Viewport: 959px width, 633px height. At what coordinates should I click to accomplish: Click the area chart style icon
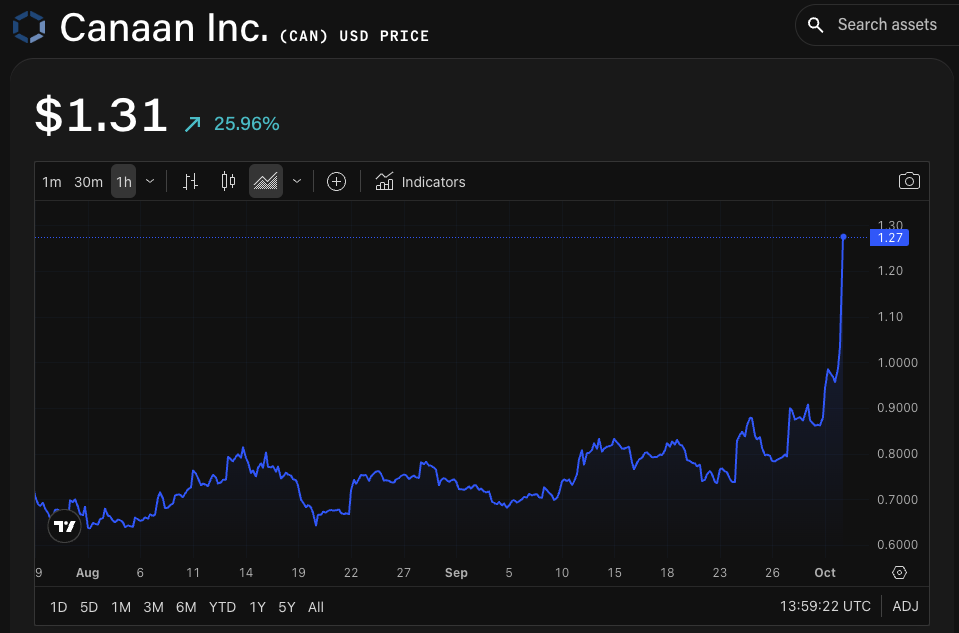(265, 181)
